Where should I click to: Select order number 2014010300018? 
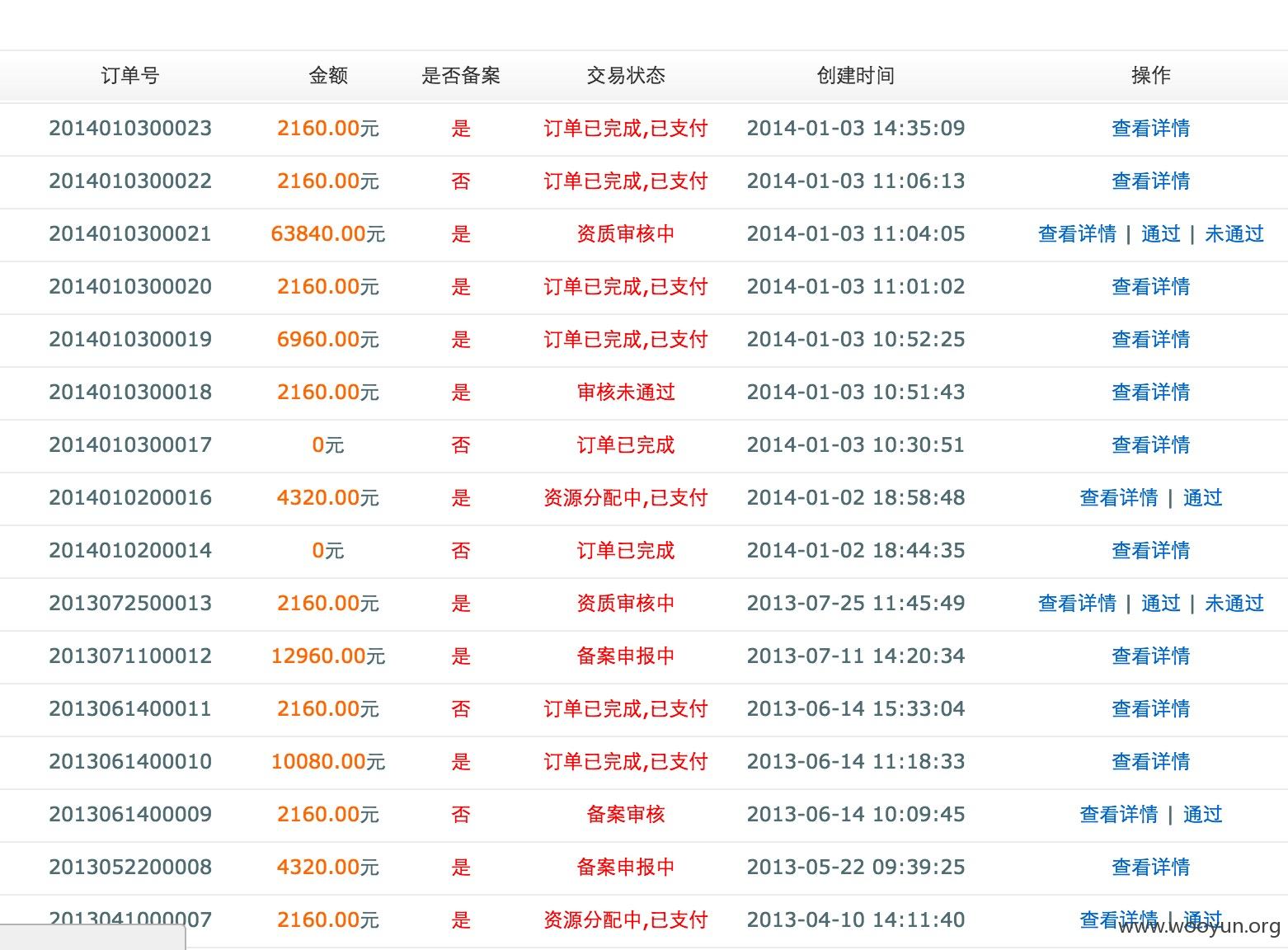(130, 393)
